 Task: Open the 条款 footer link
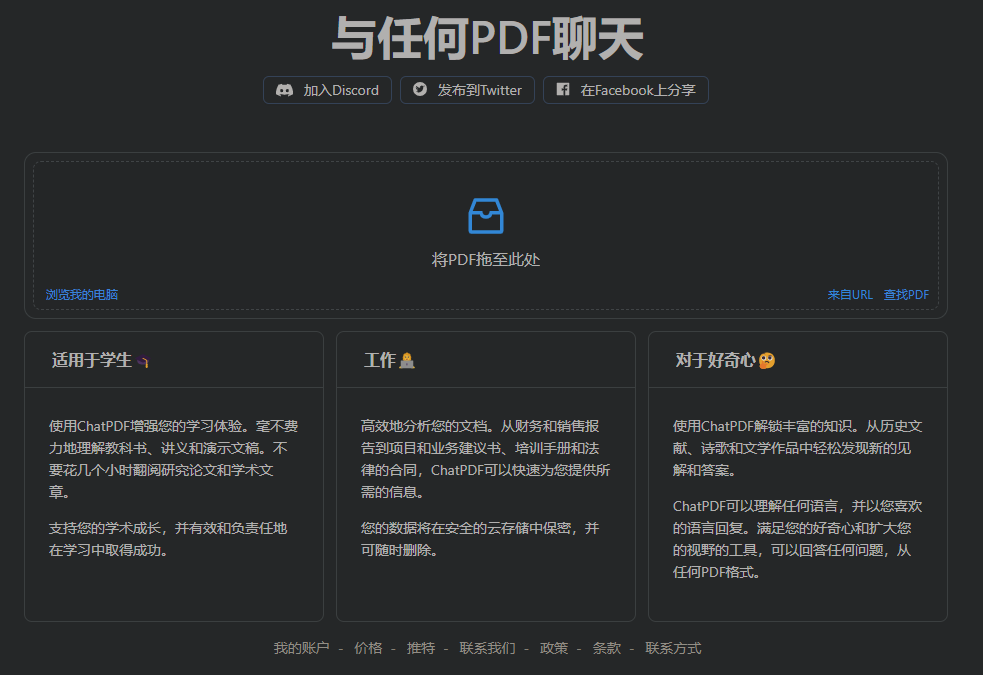607,648
